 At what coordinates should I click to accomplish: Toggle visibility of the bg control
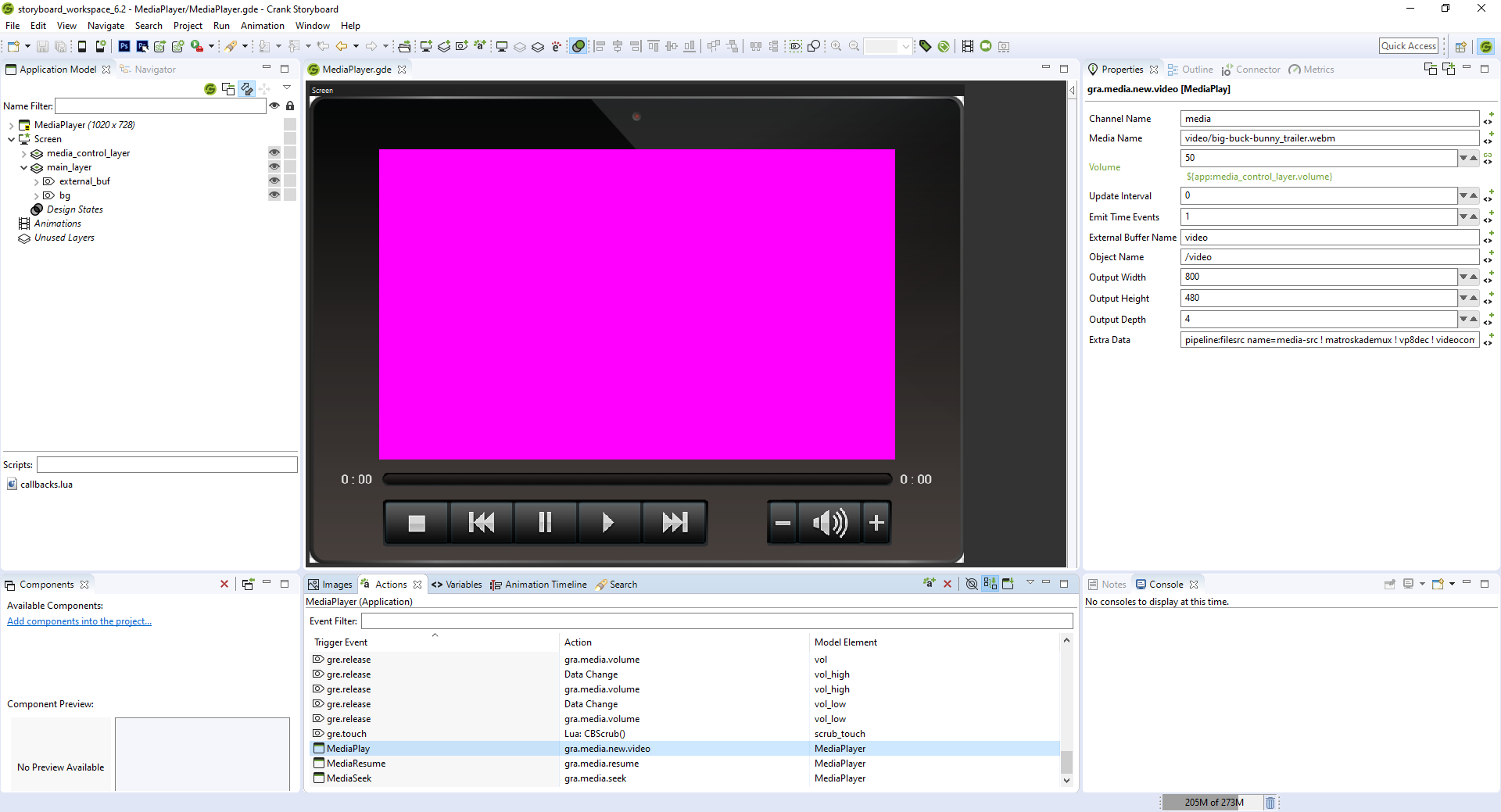pyautogui.click(x=274, y=195)
